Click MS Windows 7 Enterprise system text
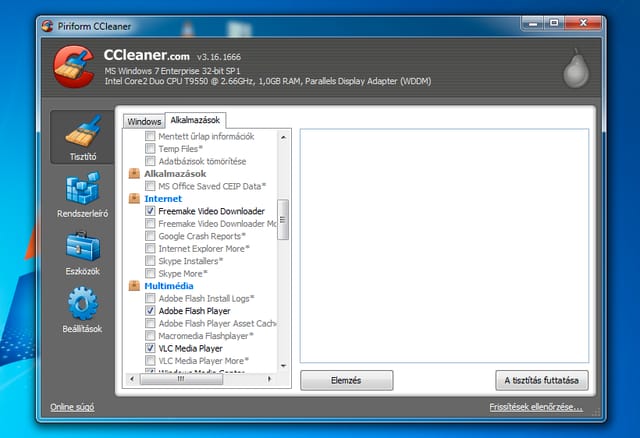The height and width of the screenshot is (438, 640). pos(172,71)
